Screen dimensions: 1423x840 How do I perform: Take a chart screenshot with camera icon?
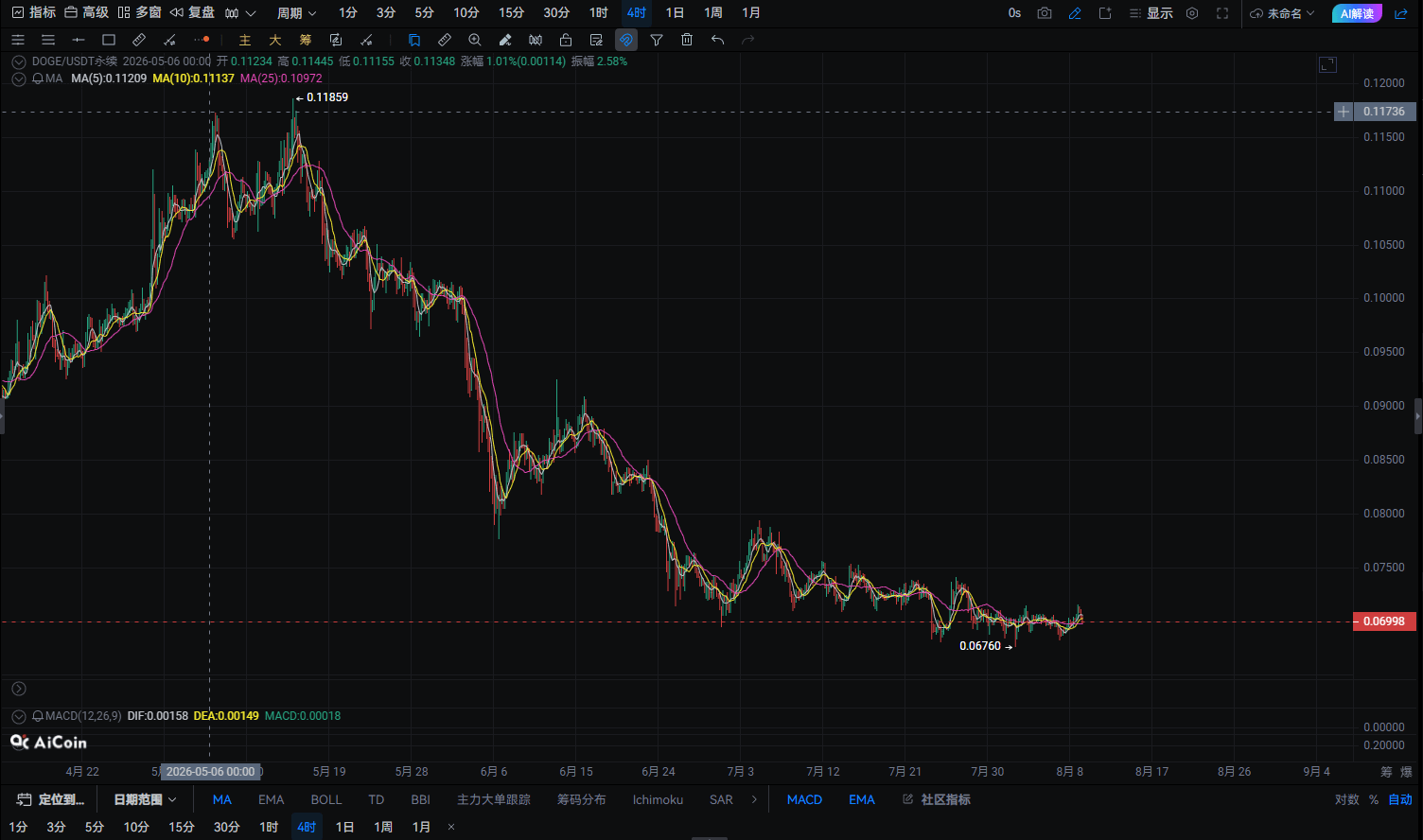(x=1045, y=13)
